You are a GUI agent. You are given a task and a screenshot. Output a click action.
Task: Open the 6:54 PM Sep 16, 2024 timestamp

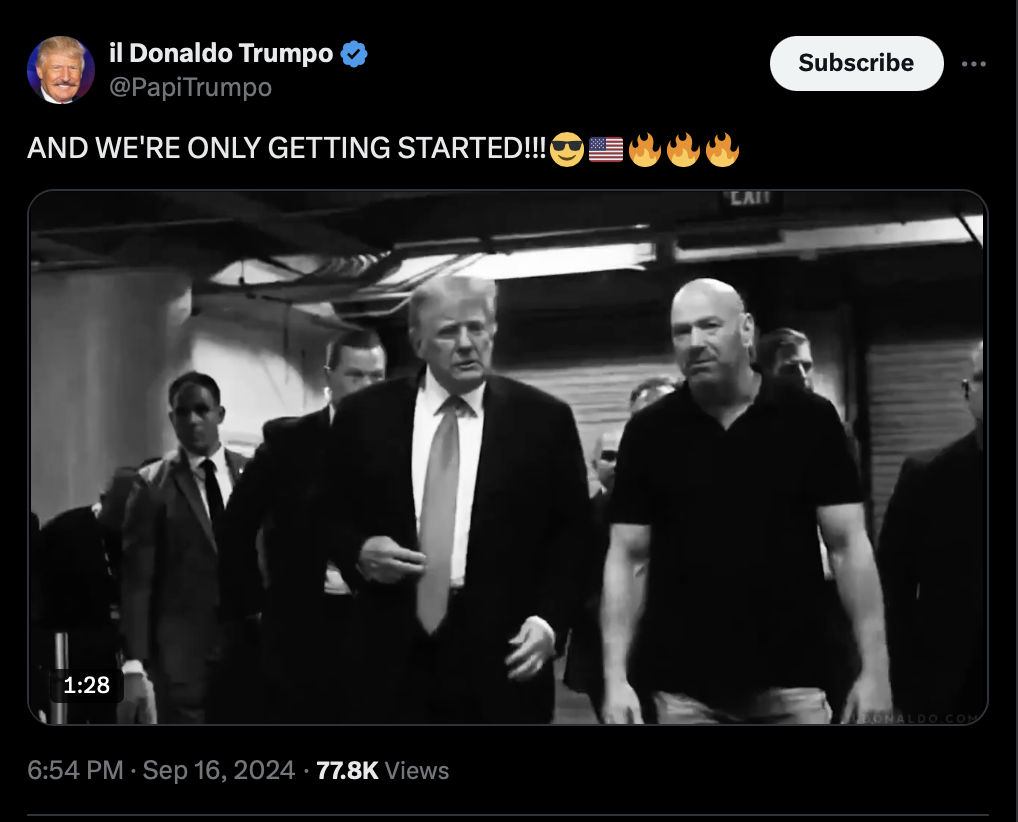pyautogui.click(x=161, y=770)
